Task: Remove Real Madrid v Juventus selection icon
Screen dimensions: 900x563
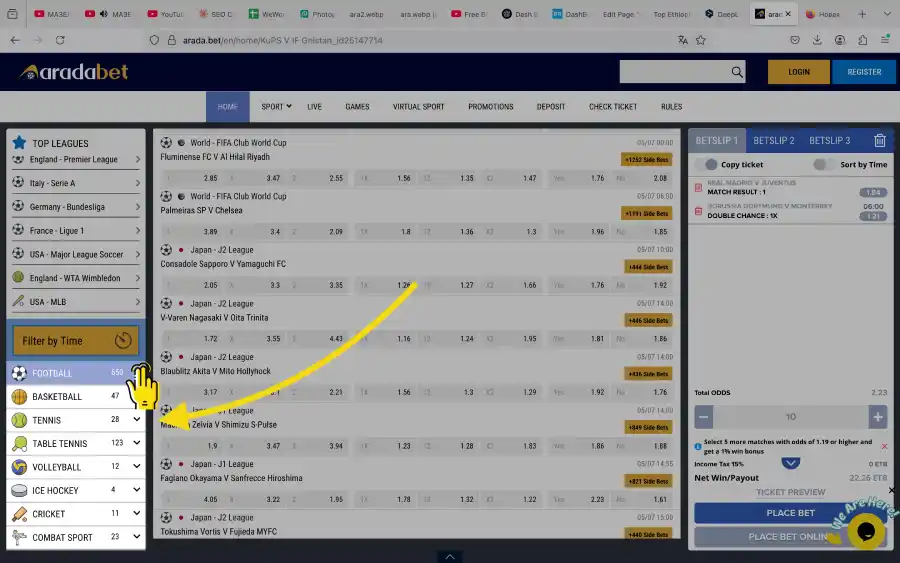Action: [x=699, y=188]
